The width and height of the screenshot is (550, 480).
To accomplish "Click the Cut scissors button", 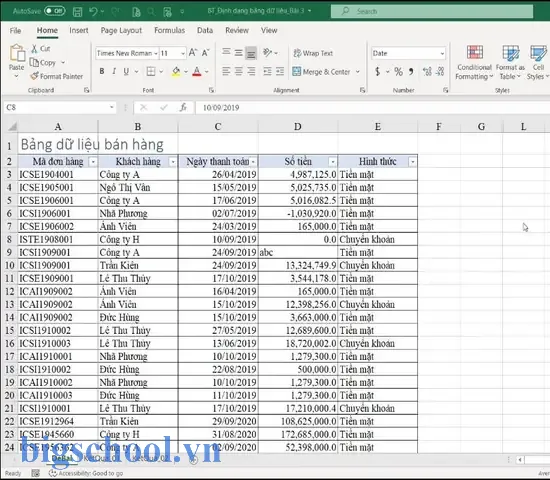I will coord(41,48).
